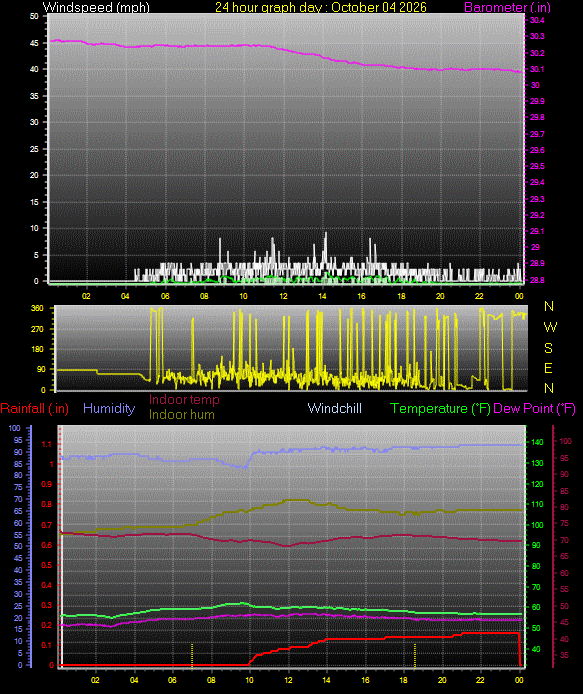Click the '1.1' rainfall axis value
Screen dimensions: 583x694
(46, 444)
